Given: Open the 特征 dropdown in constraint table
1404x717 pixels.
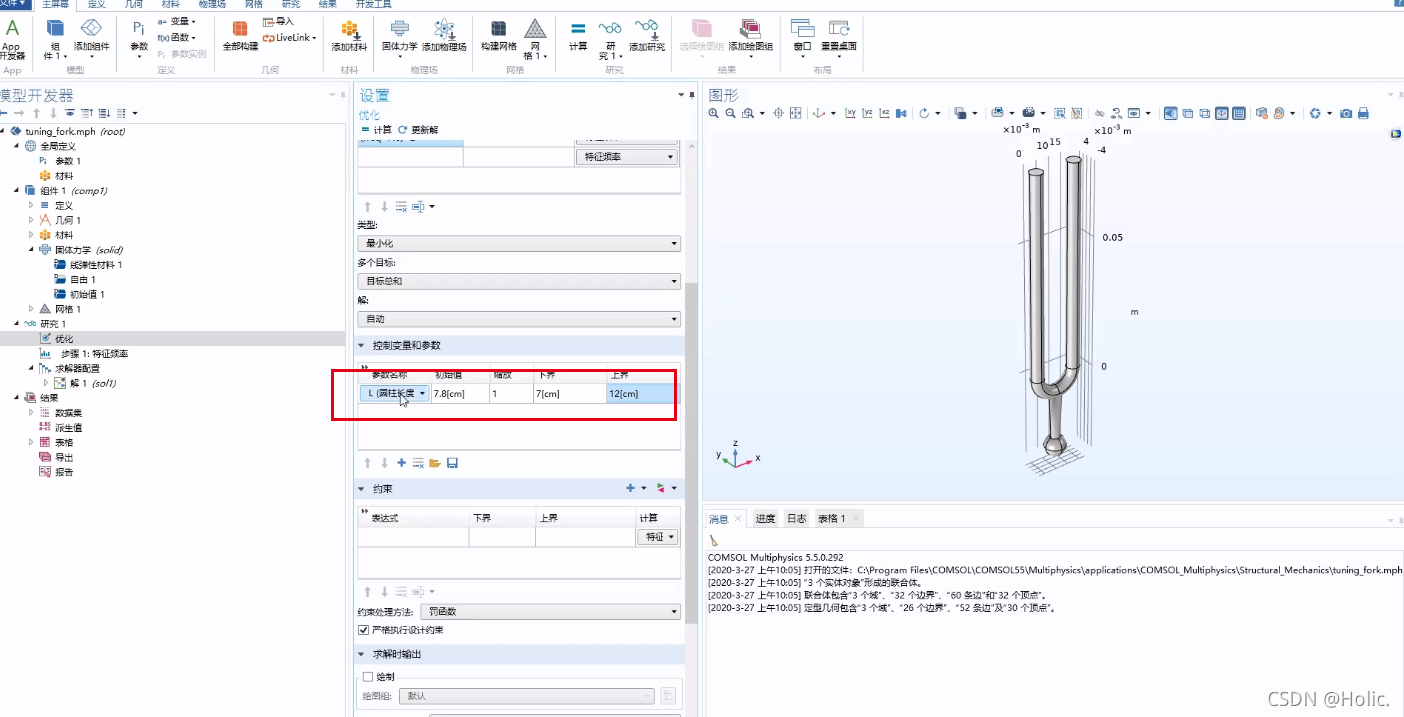Looking at the screenshot, I should click(x=657, y=537).
